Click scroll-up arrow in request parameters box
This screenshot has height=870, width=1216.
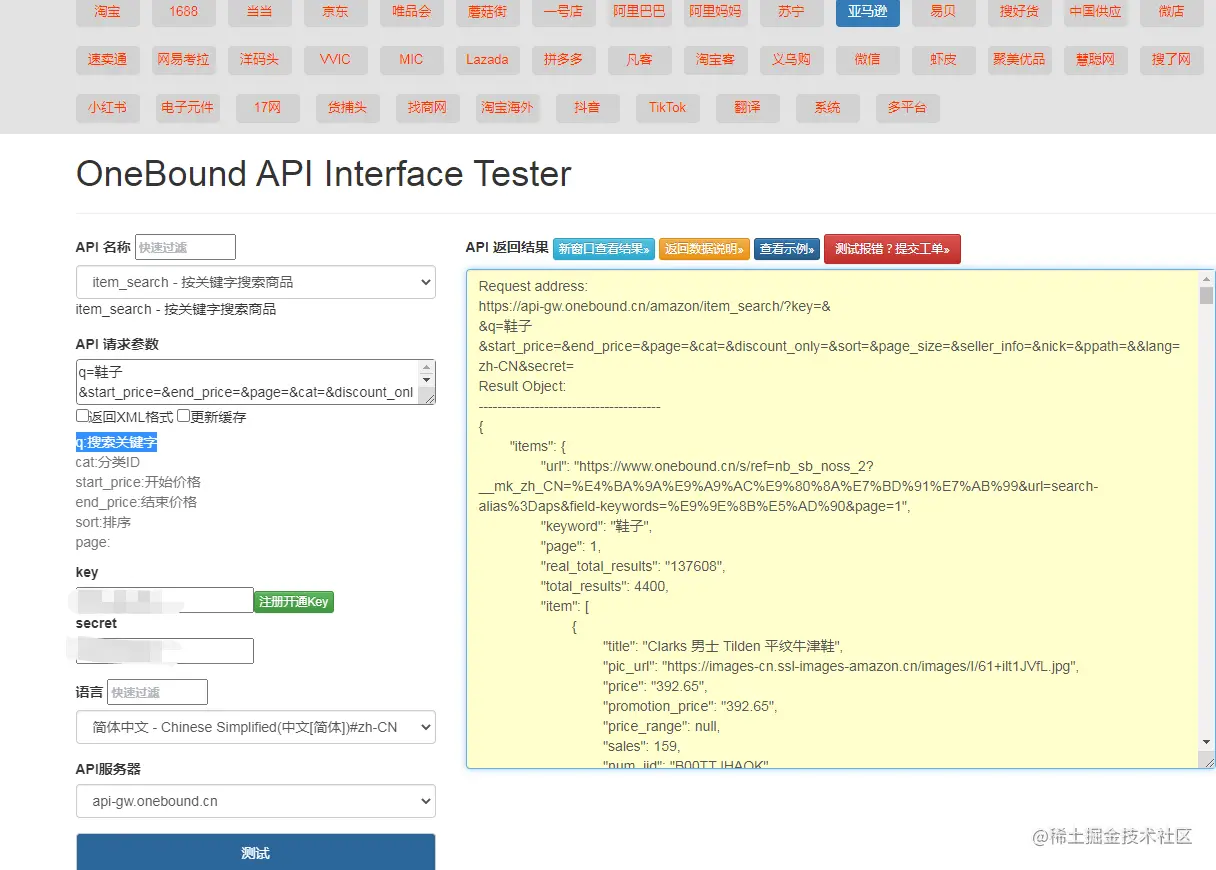click(x=428, y=368)
